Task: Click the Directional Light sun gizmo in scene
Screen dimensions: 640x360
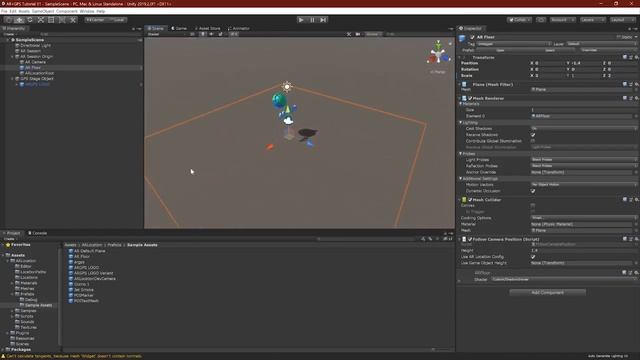Action: (287, 86)
